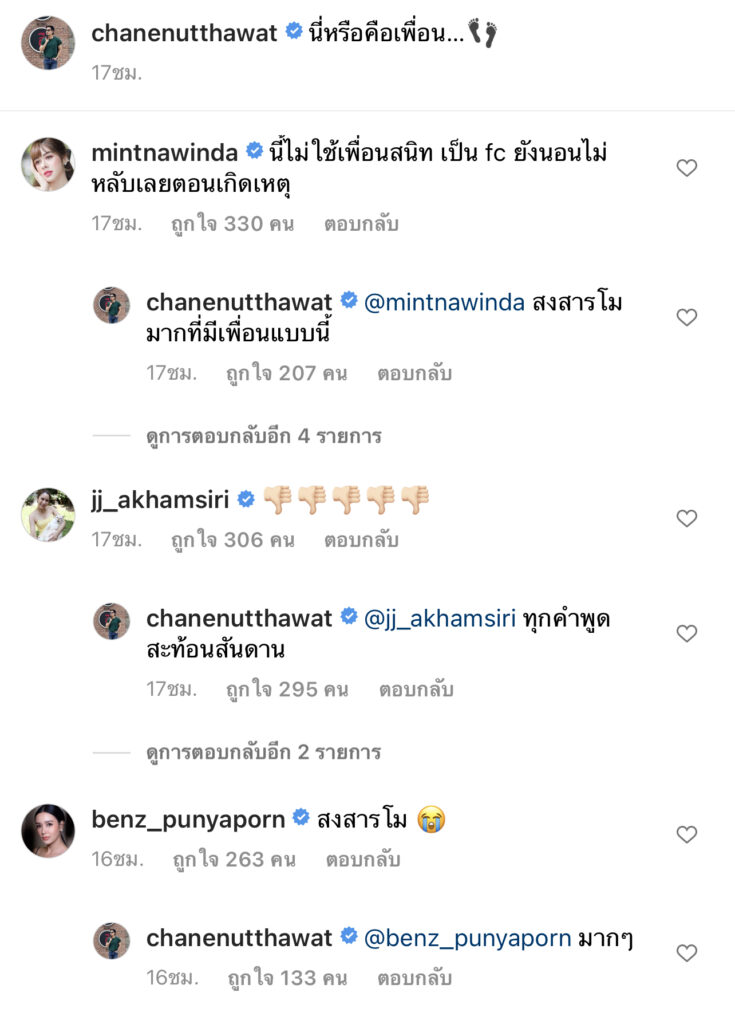View the 330 likes on mintnawinda's comment
The width and height of the screenshot is (735, 1024).
(x=232, y=224)
